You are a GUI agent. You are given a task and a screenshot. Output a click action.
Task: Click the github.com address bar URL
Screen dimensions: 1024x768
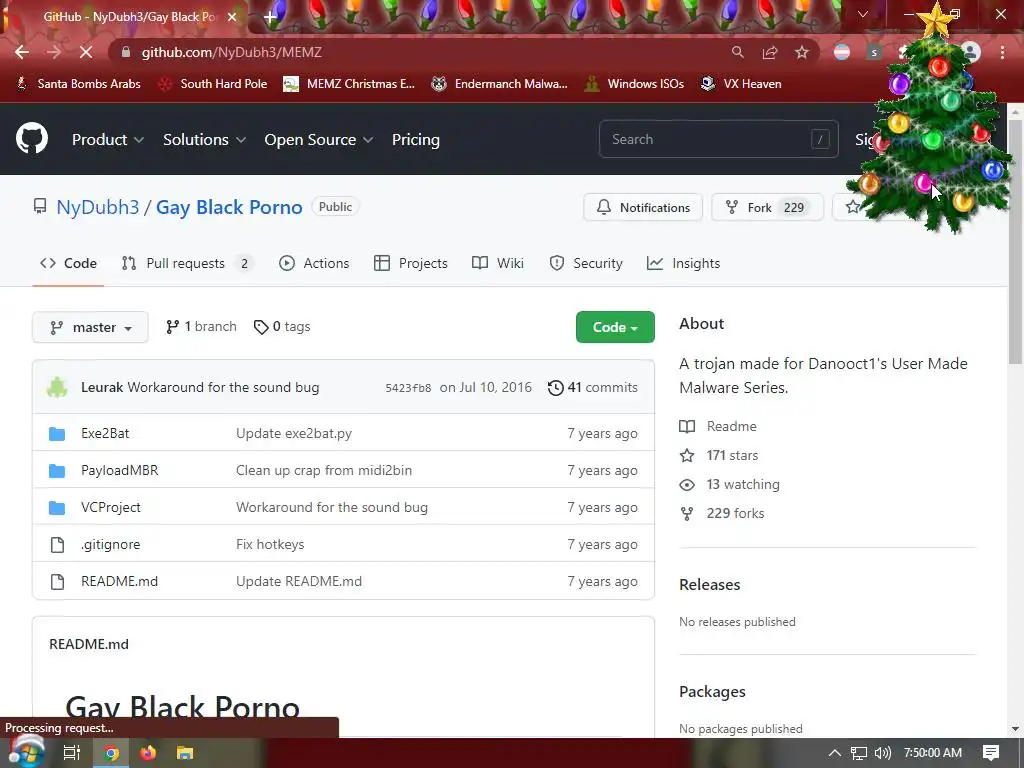click(x=232, y=52)
